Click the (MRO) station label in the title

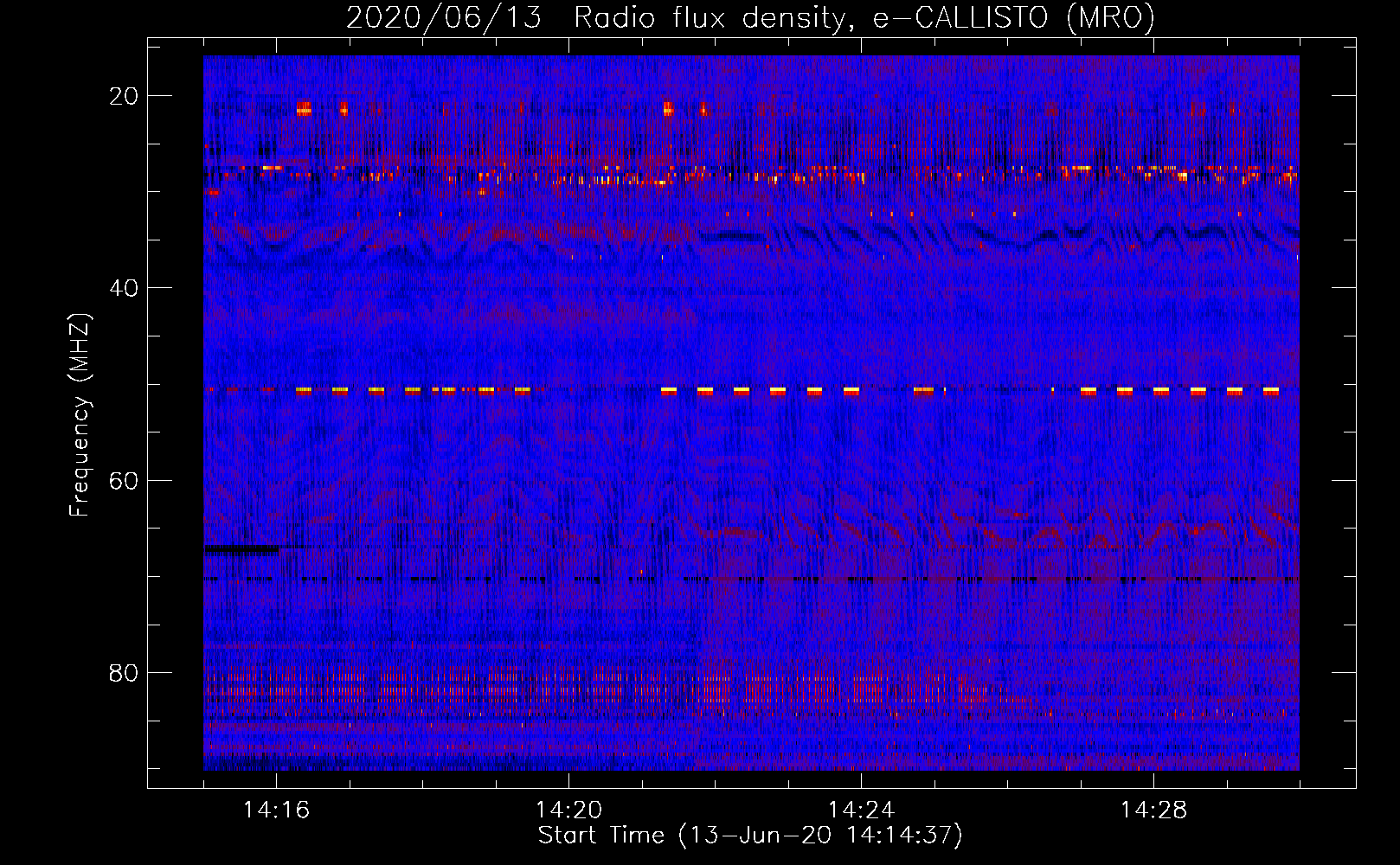(x=1110, y=18)
